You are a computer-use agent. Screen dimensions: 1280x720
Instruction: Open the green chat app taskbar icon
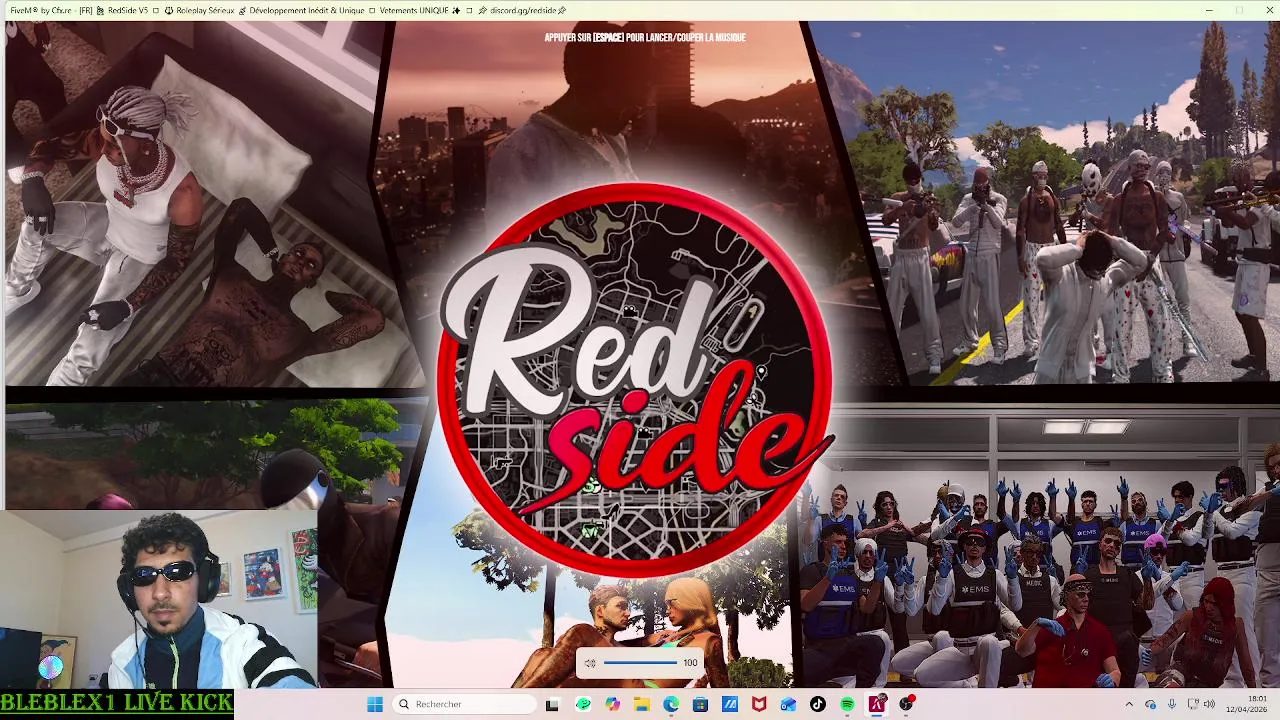click(x=583, y=704)
